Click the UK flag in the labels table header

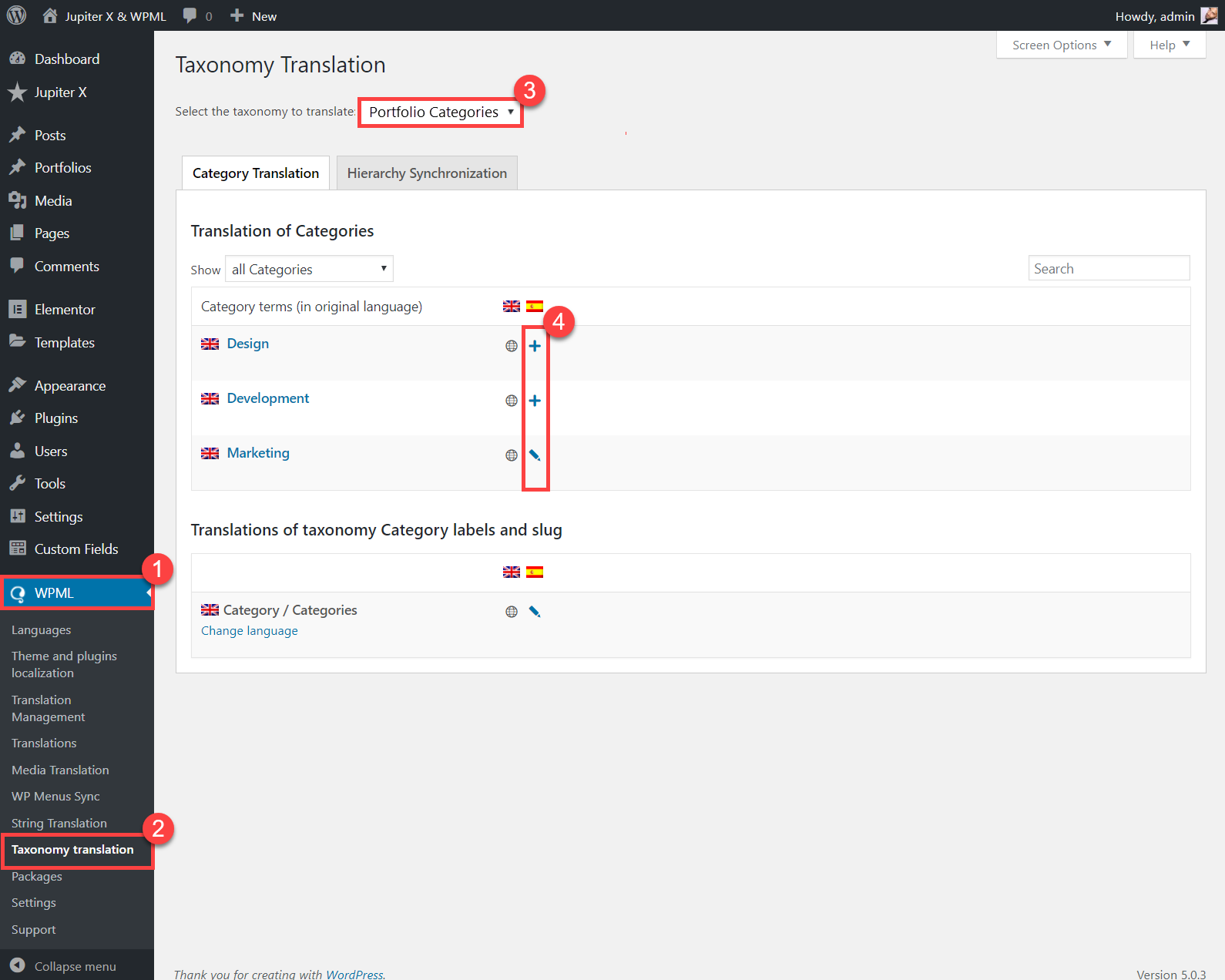512,572
